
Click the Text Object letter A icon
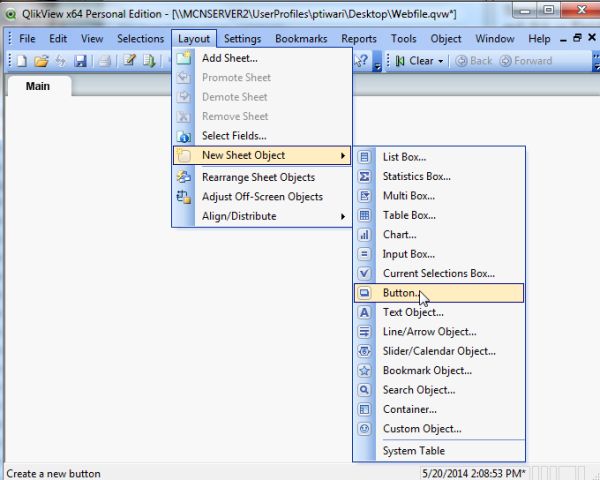tap(364, 312)
